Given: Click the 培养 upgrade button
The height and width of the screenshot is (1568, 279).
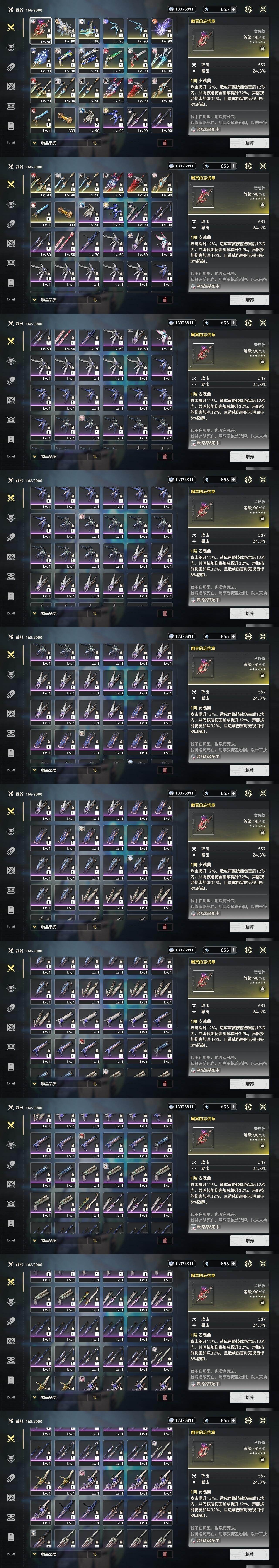Looking at the screenshot, I should pyautogui.click(x=250, y=143).
